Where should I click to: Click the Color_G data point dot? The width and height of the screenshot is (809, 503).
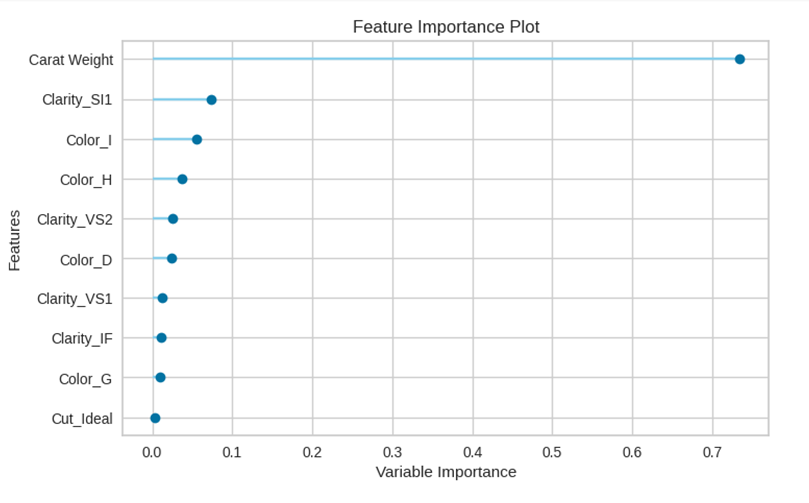click(x=160, y=378)
